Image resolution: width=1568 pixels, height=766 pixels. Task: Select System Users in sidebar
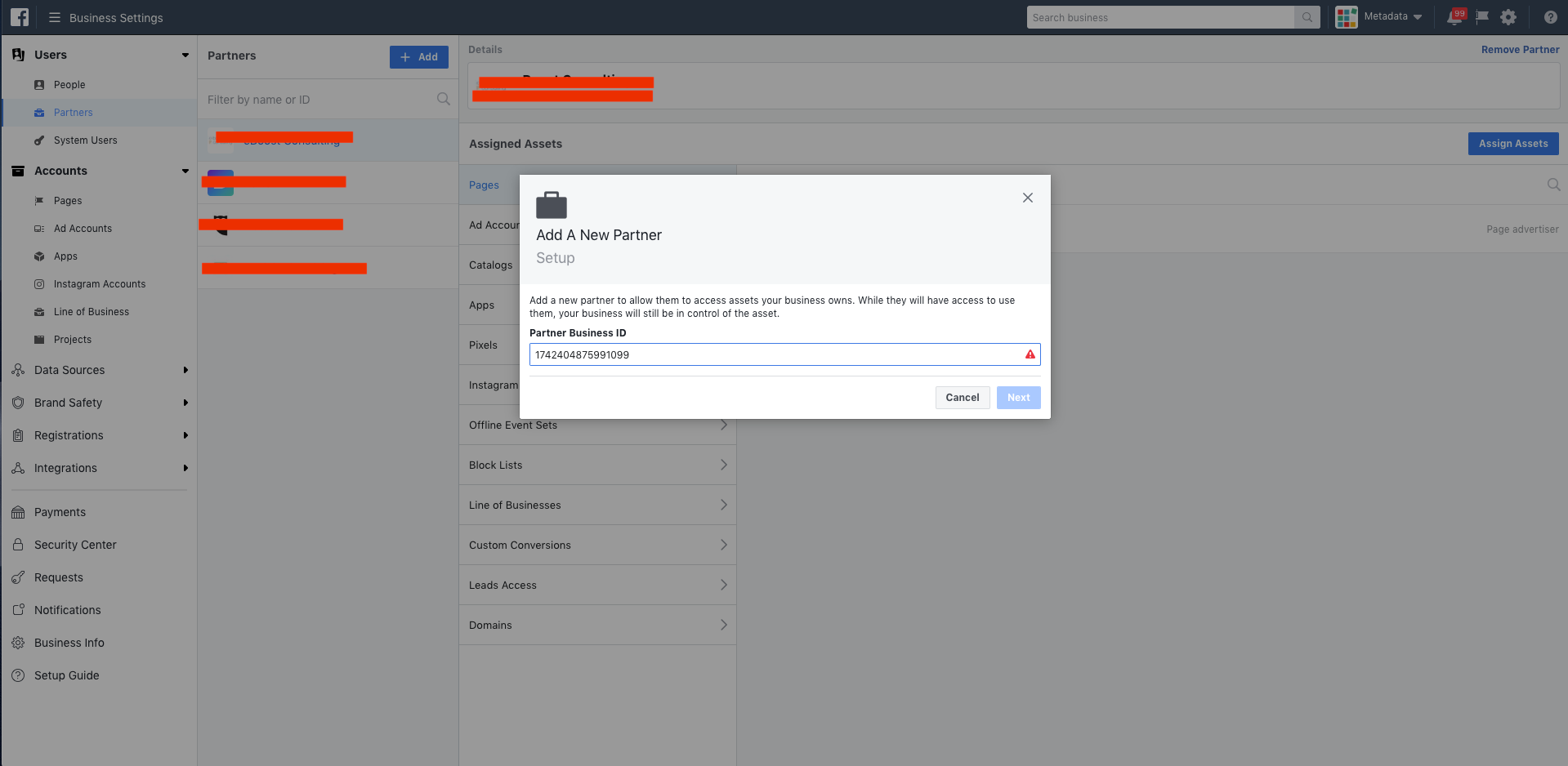(85, 140)
